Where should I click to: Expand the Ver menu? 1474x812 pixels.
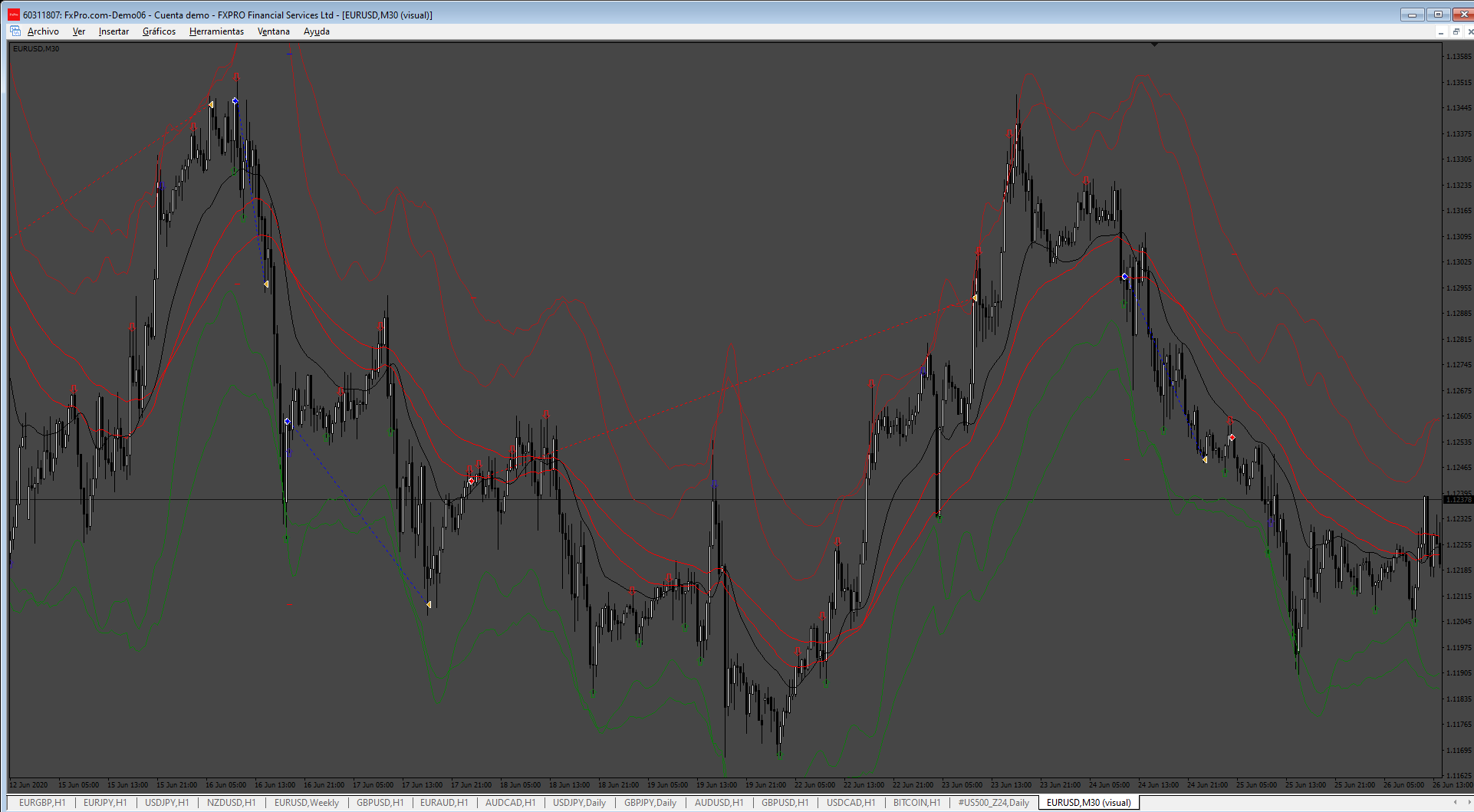click(x=79, y=31)
